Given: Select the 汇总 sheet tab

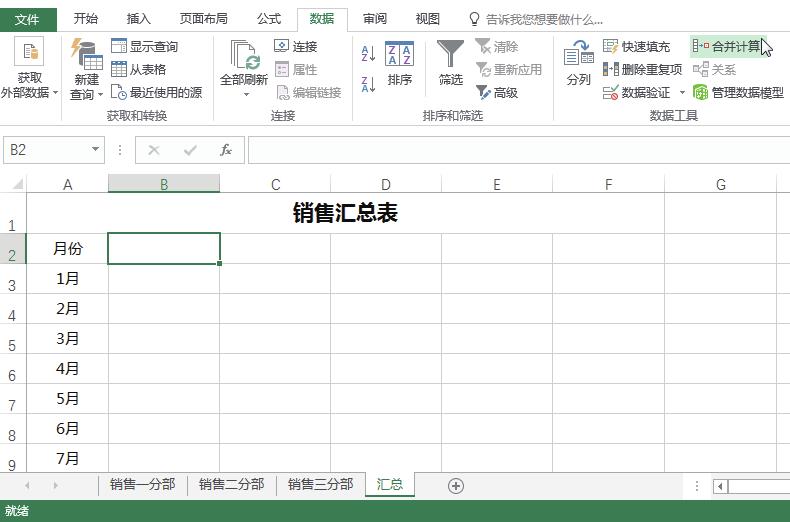Looking at the screenshot, I should [390, 484].
